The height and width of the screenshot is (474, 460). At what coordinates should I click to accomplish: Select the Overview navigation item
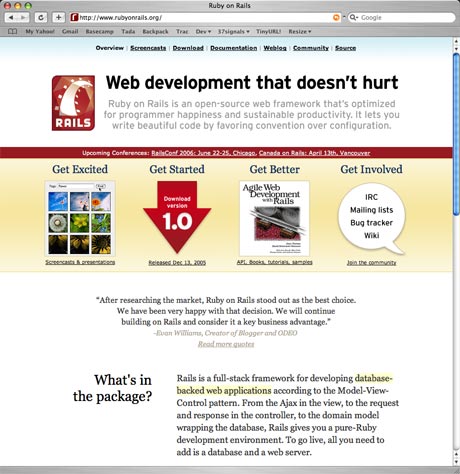coord(110,48)
